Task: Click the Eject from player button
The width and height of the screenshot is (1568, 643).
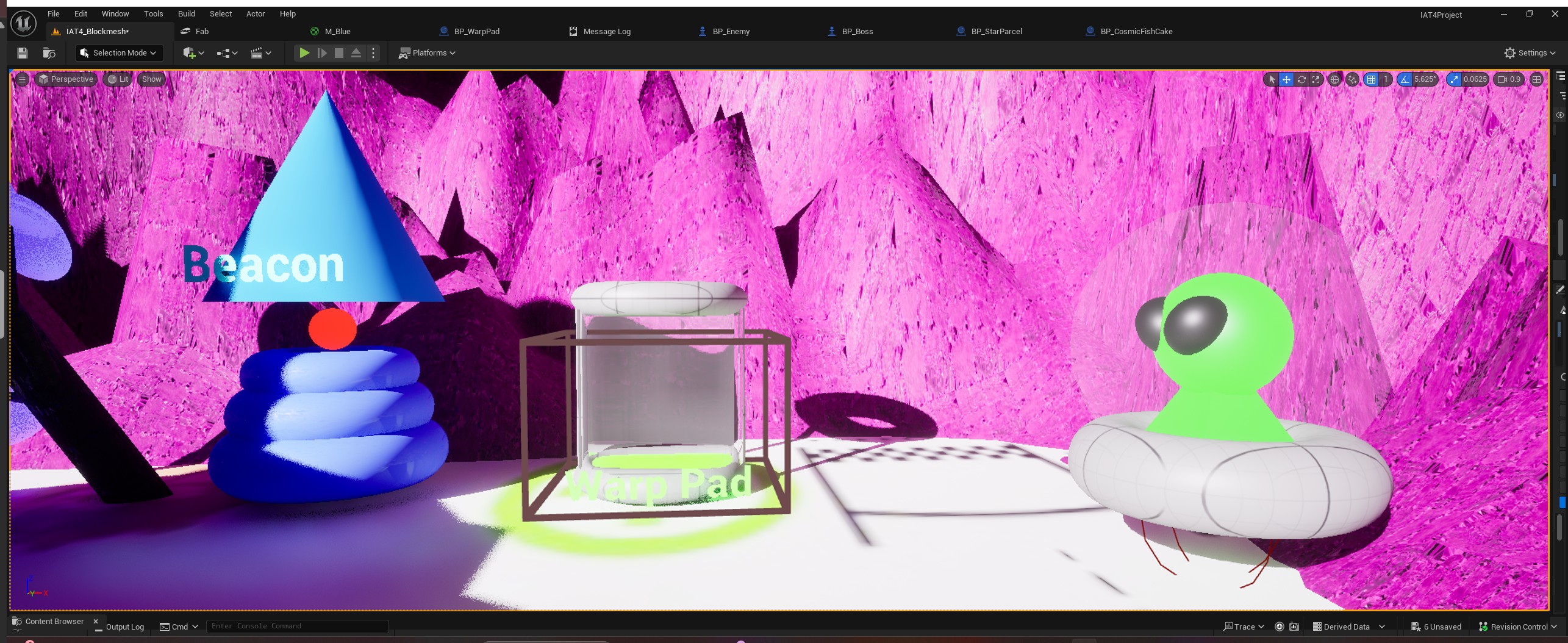Action: click(356, 53)
